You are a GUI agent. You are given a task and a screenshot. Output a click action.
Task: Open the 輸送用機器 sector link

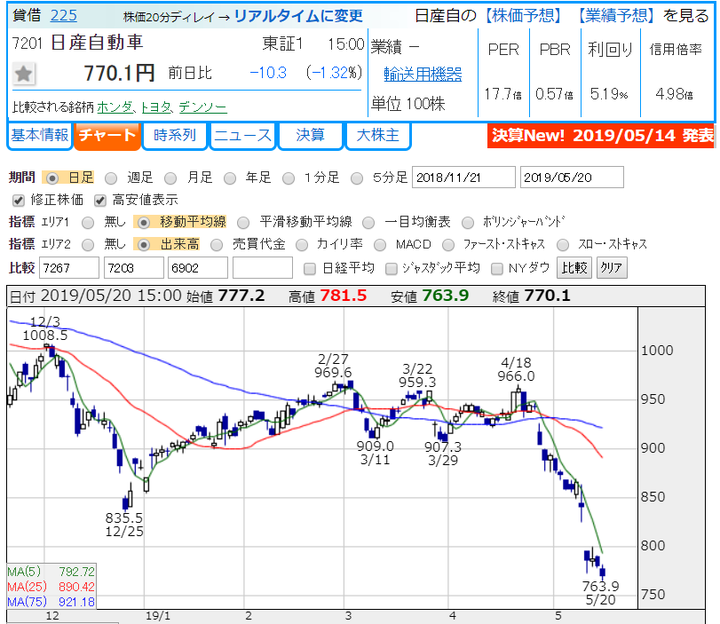422,74
